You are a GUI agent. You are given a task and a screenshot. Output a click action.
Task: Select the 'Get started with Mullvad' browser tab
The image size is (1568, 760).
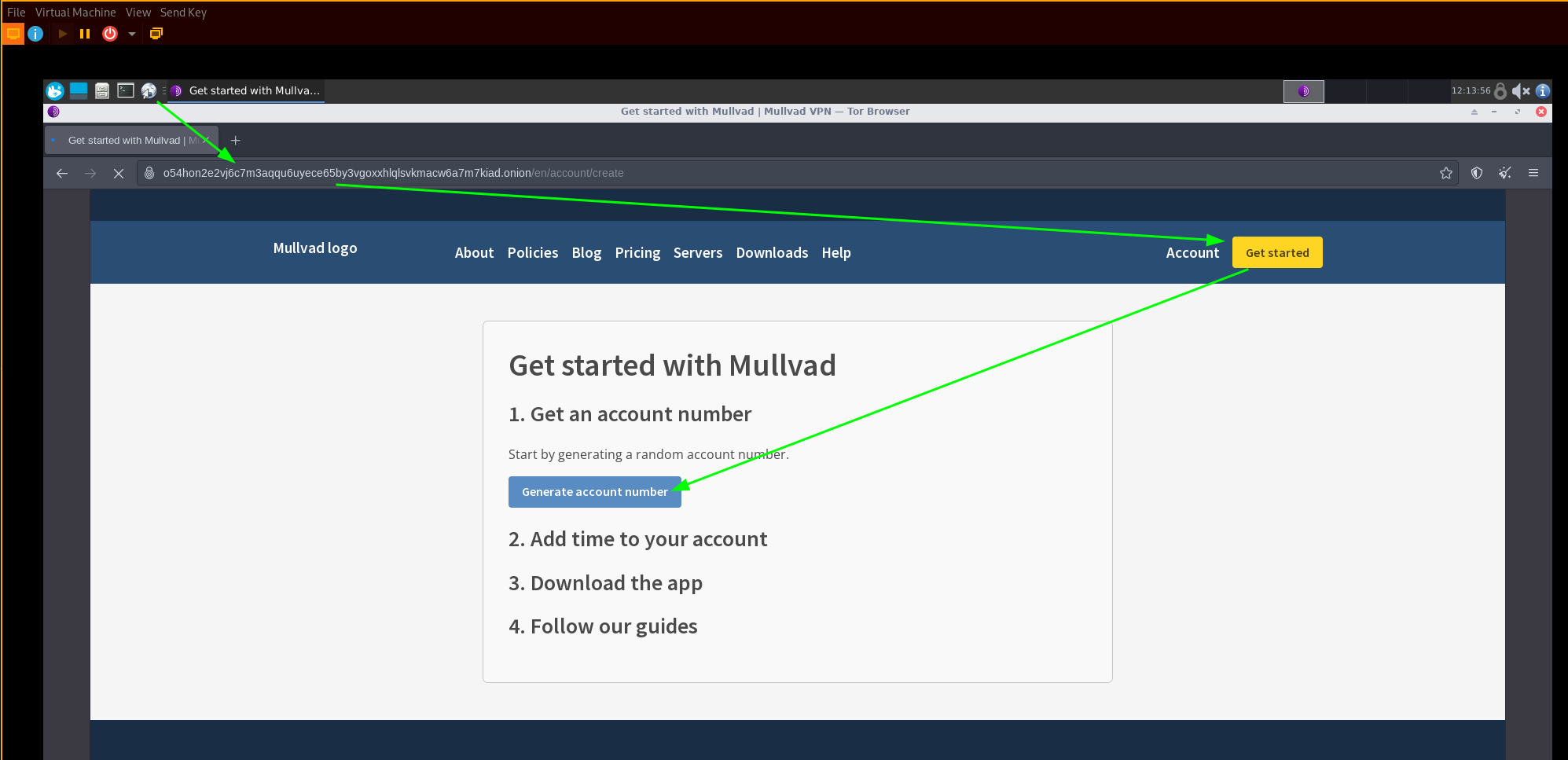131,141
